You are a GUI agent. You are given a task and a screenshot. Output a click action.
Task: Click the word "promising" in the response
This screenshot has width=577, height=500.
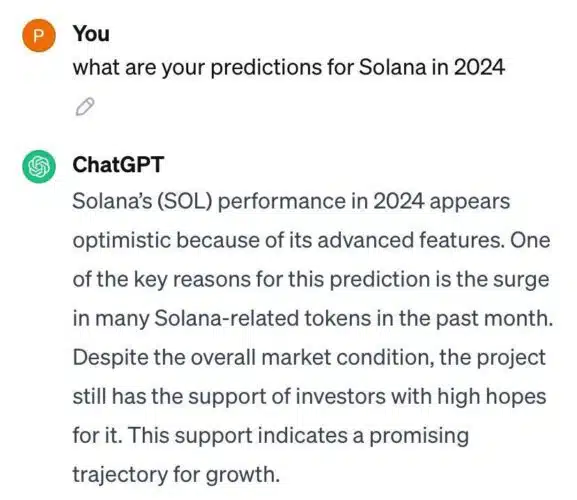[419, 436]
